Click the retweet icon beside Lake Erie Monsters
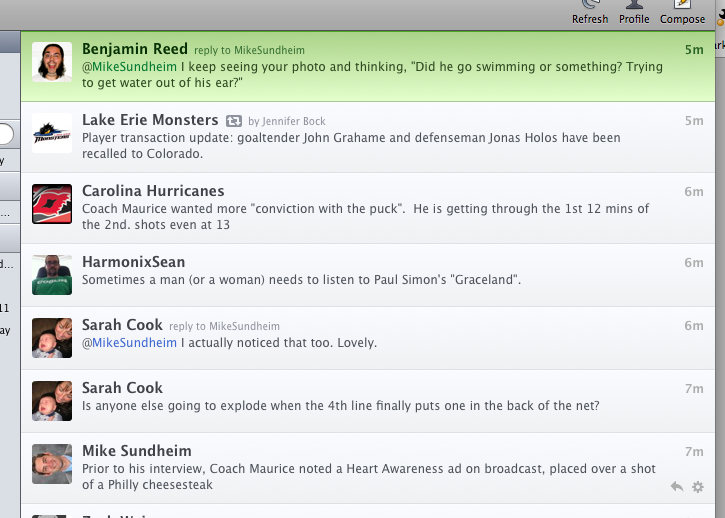 click(233, 121)
